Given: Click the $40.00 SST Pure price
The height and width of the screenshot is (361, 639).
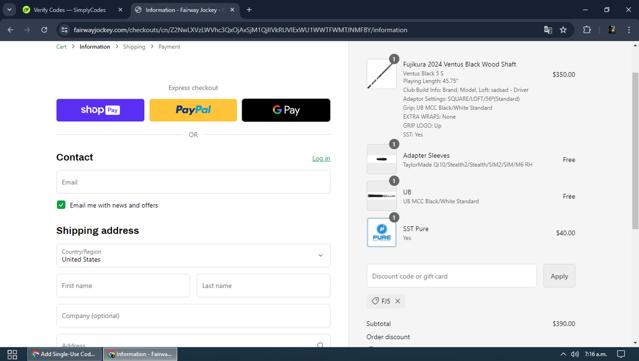Looking at the screenshot, I should (566, 233).
